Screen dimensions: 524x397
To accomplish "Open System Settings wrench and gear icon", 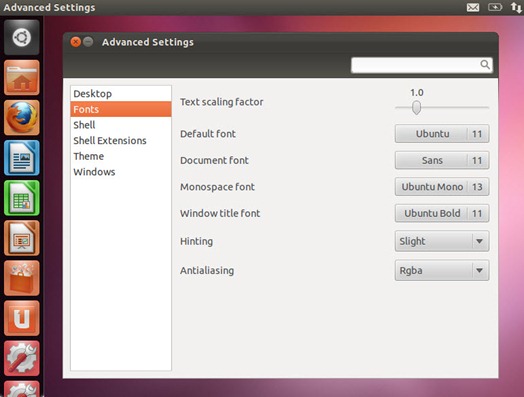I will point(22,358).
